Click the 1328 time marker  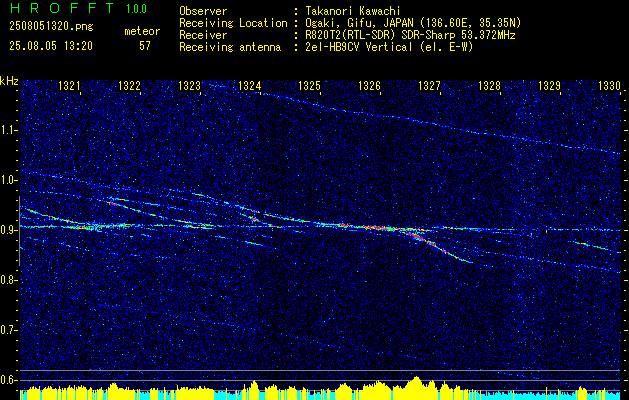[489, 86]
